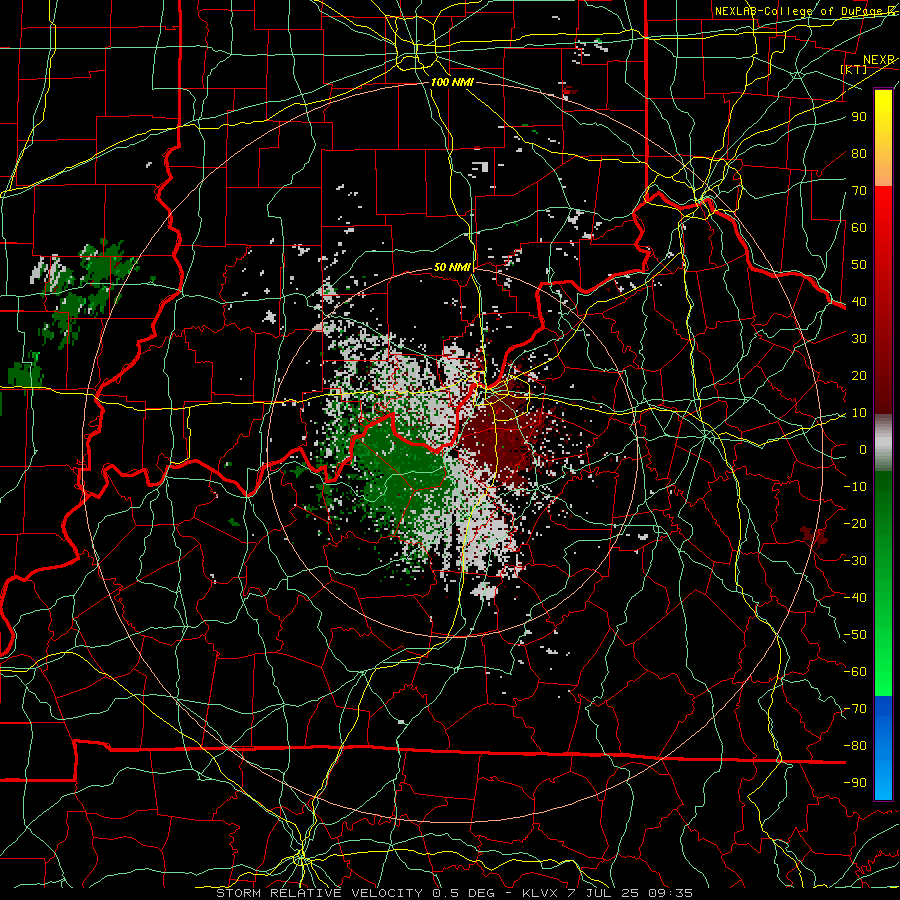The image size is (900, 900).
Task: Click the -70 value on the velocity scale
Action: click(x=855, y=709)
